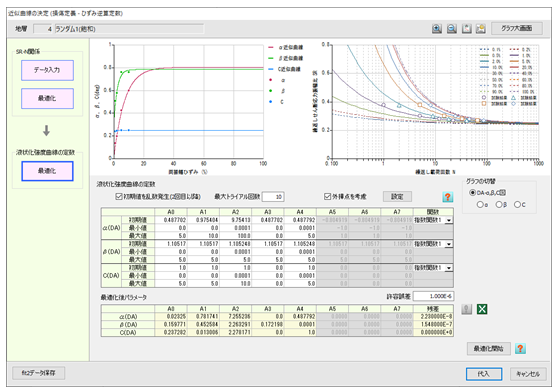This screenshot has width=558, height=391.
Task: Select the C graph radio button
Action: click(517, 205)
